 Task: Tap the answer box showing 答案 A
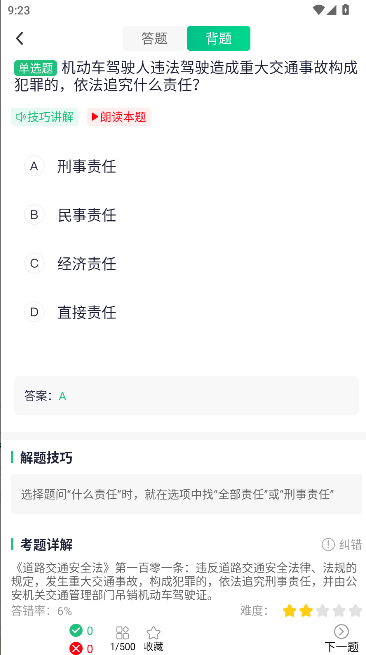tap(186, 396)
